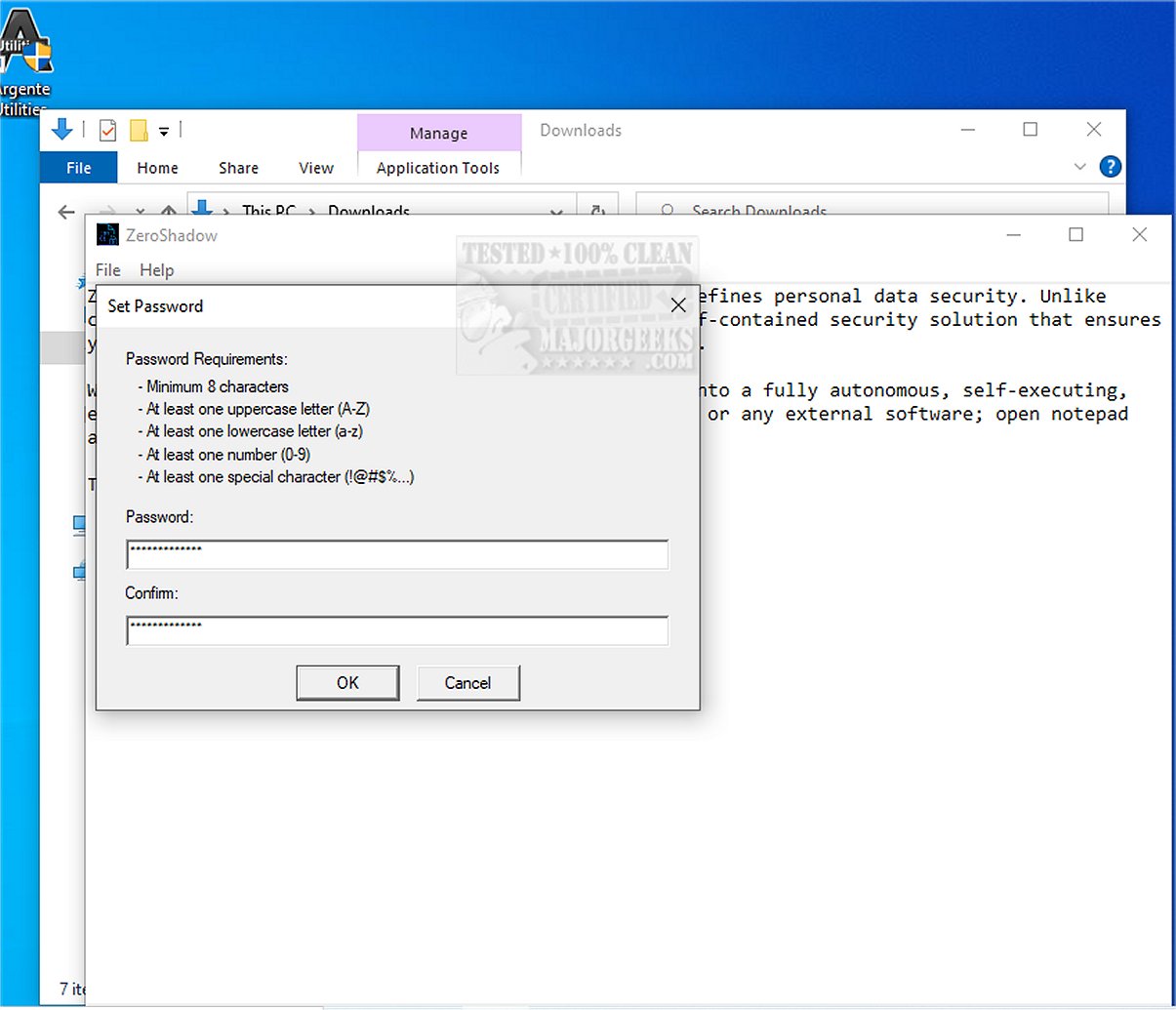The width and height of the screenshot is (1176, 1010).
Task: Expand the Explorer ribbon with the chevron
Action: (1079, 167)
